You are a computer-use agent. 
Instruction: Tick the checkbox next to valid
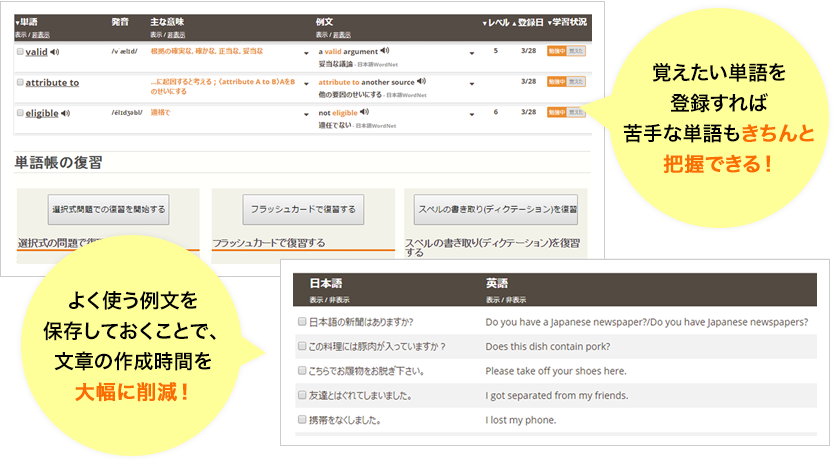[20, 52]
